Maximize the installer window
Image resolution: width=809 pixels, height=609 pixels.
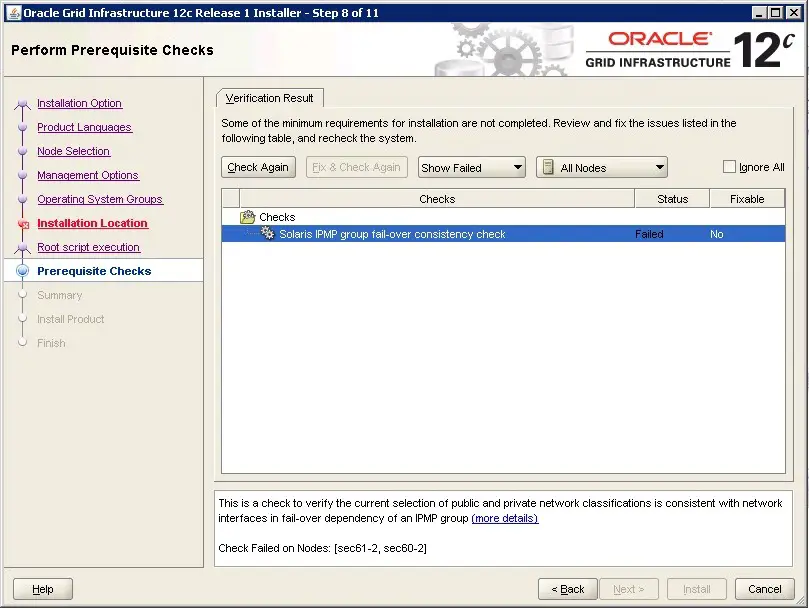coord(775,13)
